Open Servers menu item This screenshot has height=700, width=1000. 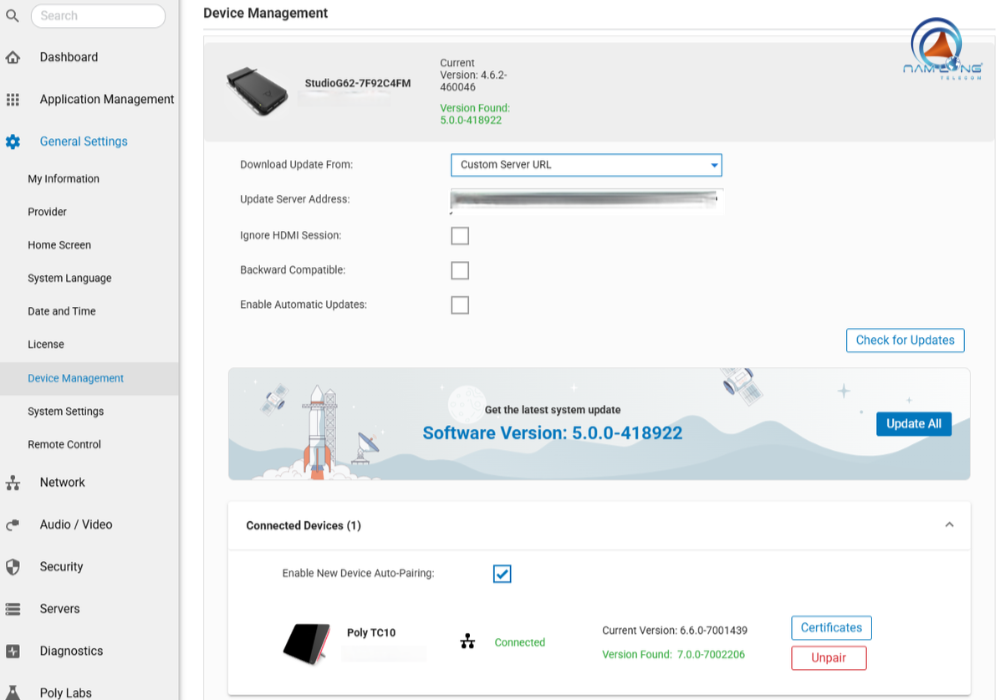pos(59,609)
